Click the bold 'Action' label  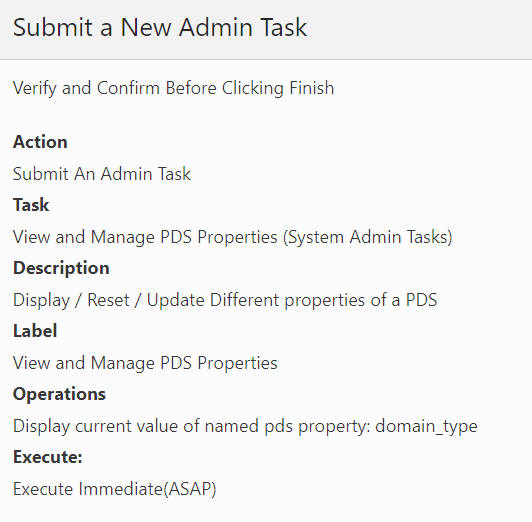click(x=40, y=142)
